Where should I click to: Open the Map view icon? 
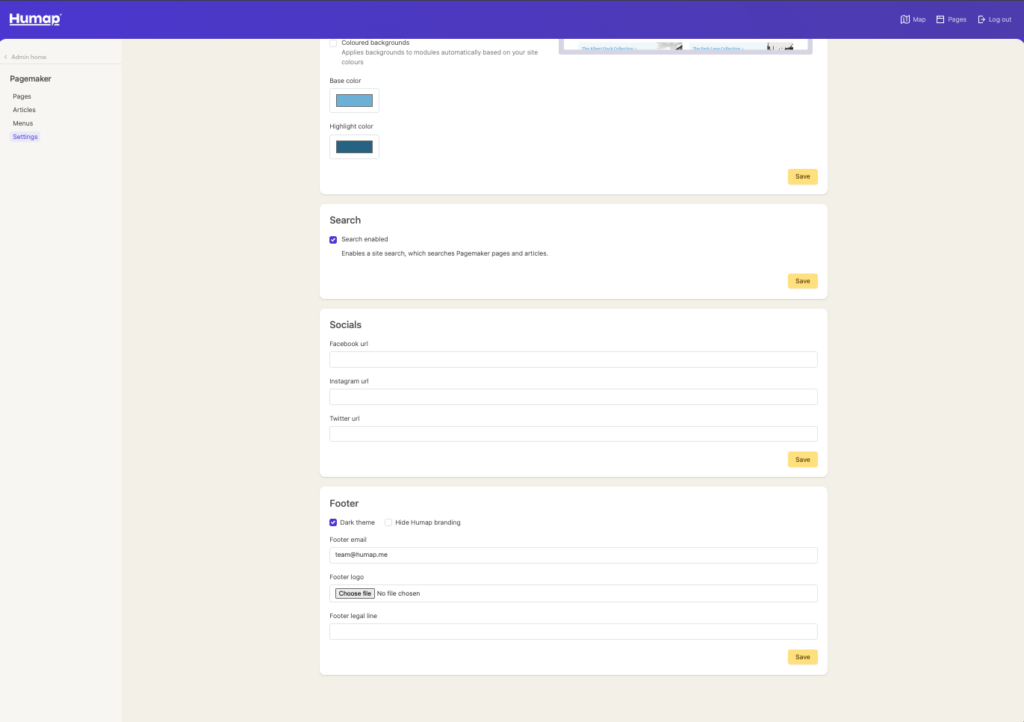point(905,19)
